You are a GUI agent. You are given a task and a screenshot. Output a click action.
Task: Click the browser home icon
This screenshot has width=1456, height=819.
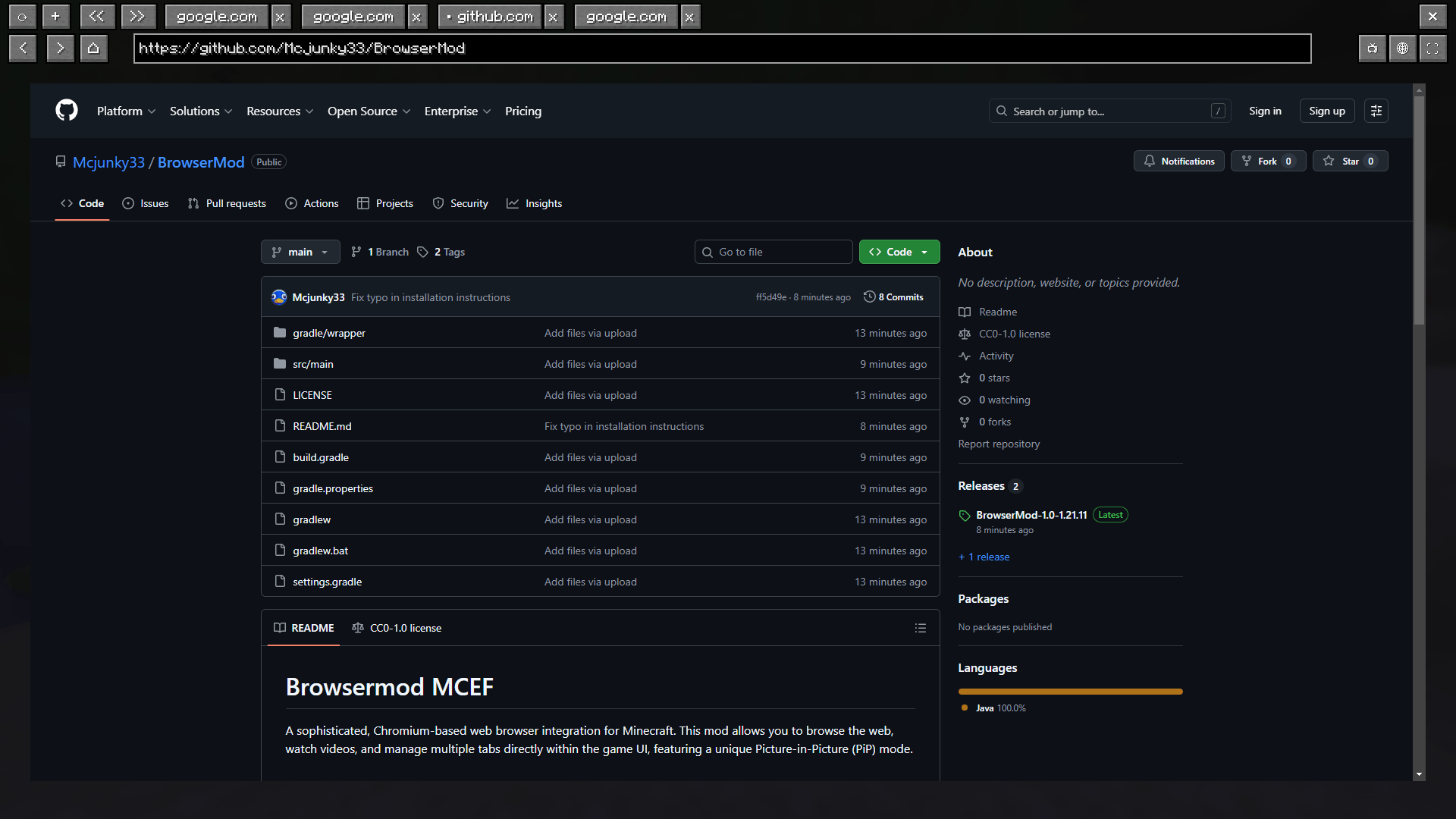click(x=93, y=49)
